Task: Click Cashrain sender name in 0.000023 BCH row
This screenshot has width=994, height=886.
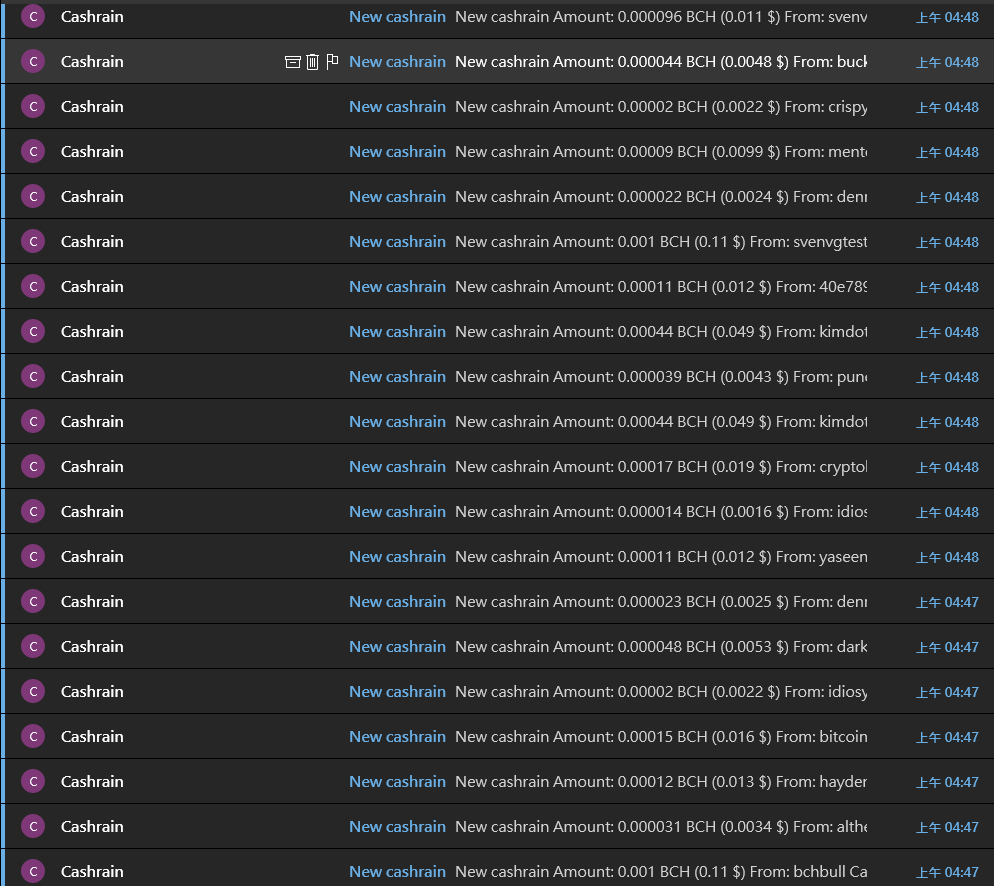Action: coord(92,601)
